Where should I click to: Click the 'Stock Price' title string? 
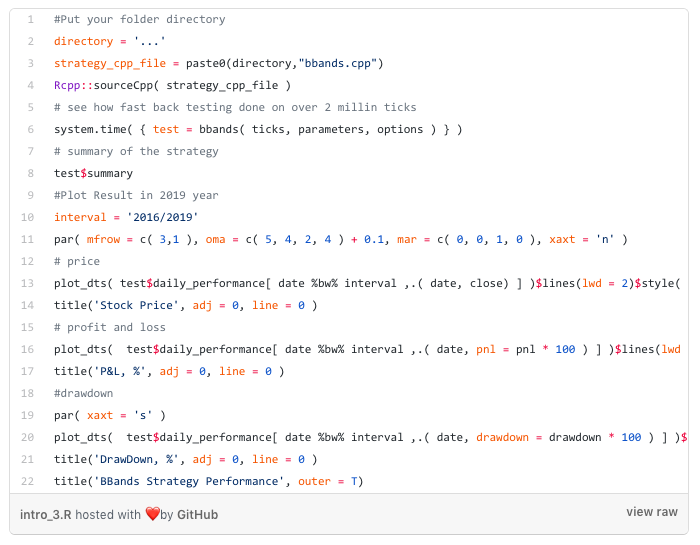click(136, 305)
